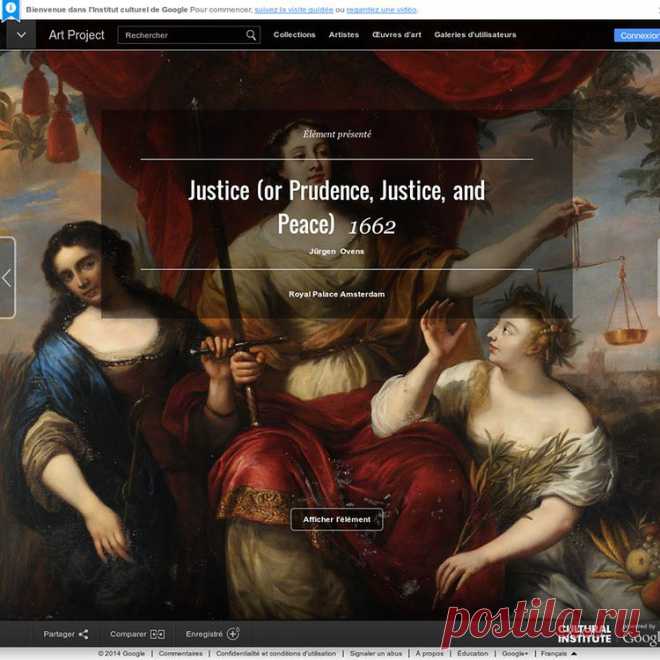The height and width of the screenshot is (660, 660).
Task: Open Google+ footer link
Action: 515,653
